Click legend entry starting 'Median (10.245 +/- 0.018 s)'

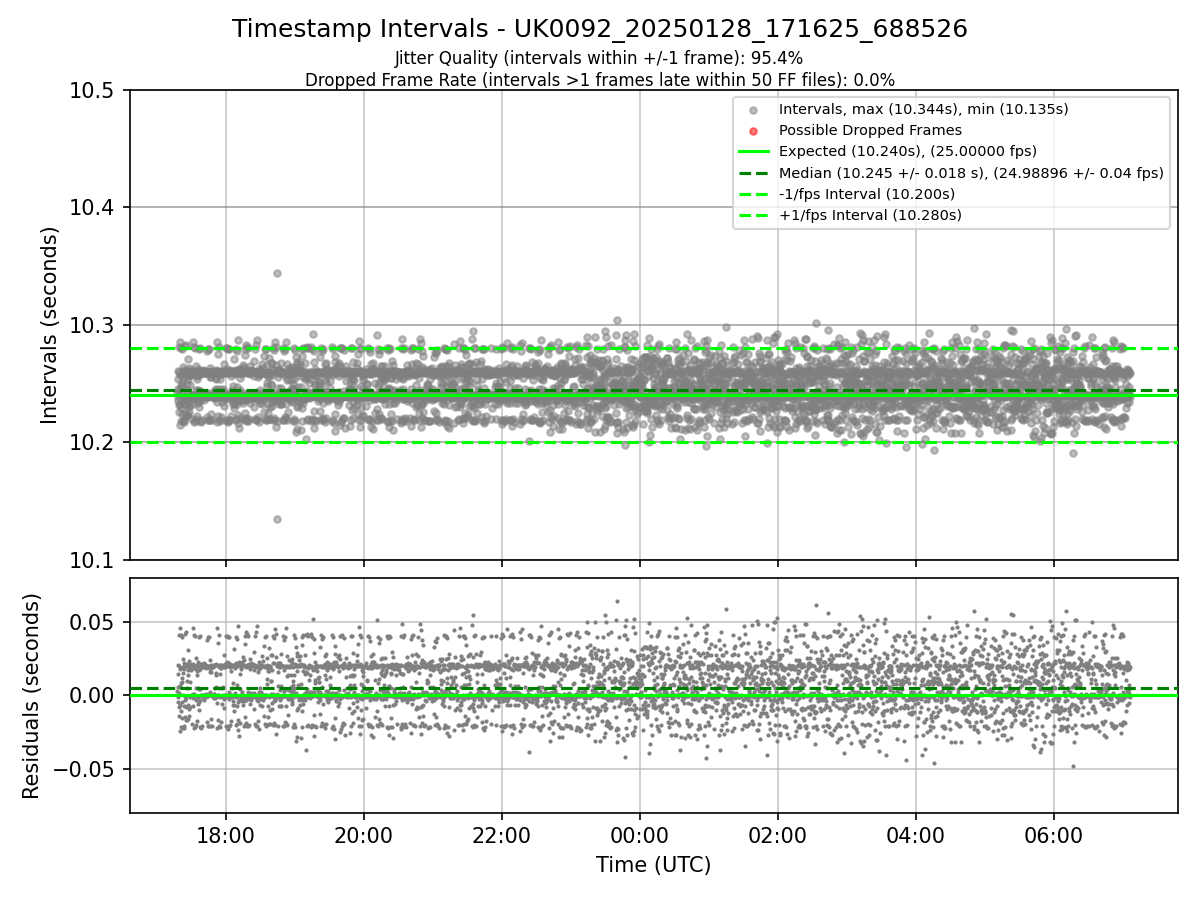click(x=971, y=172)
